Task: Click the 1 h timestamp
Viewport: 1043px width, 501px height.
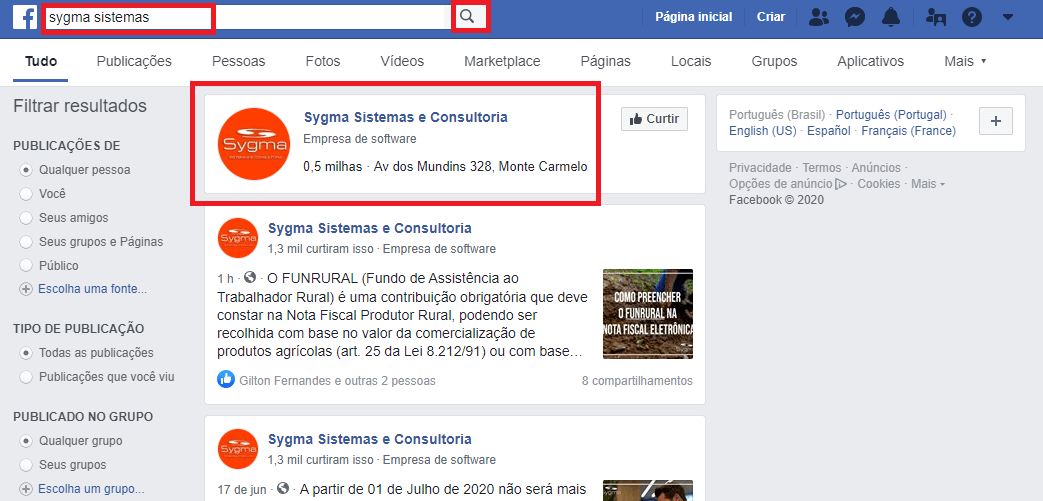Action: pos(225,277)
